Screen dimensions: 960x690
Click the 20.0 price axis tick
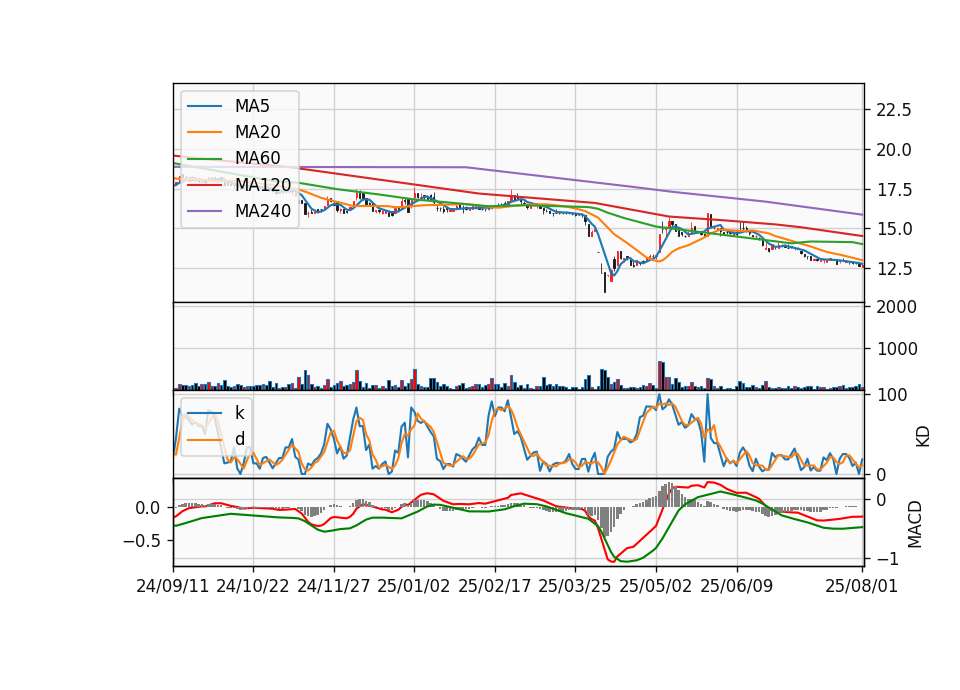(894, 150)
